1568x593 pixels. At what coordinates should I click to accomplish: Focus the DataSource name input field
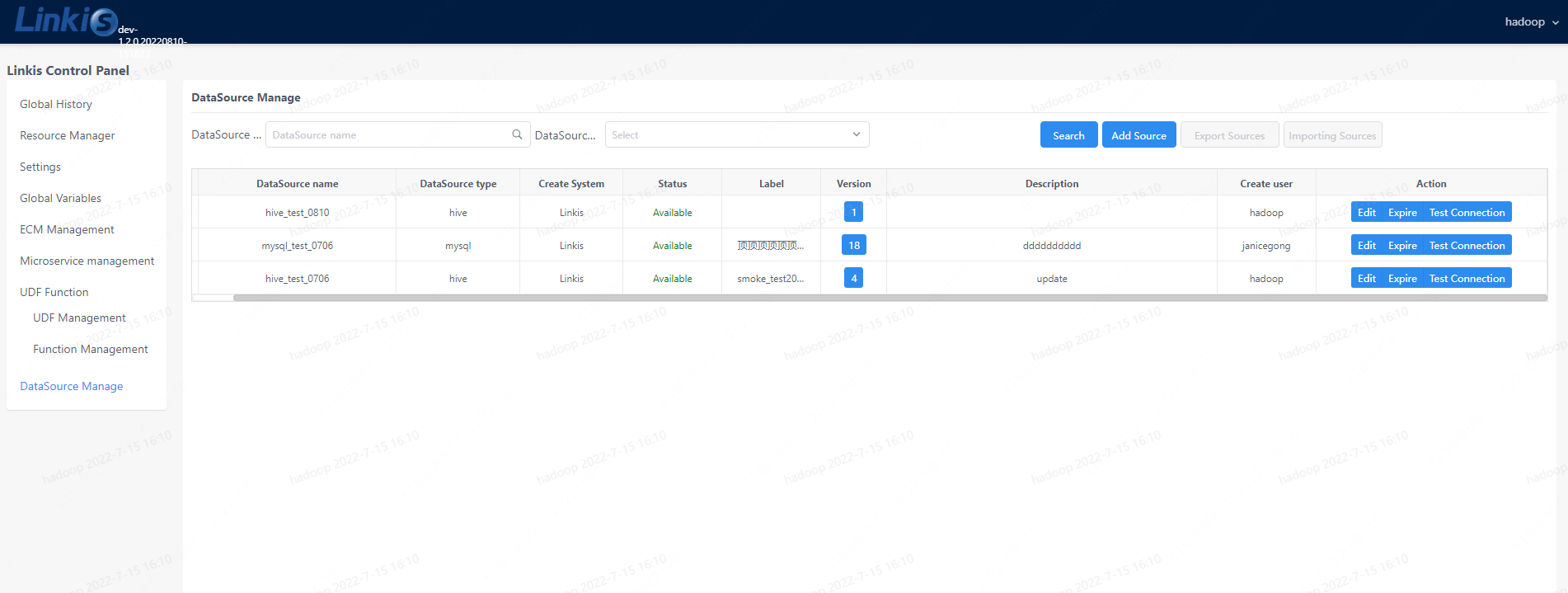387,134
